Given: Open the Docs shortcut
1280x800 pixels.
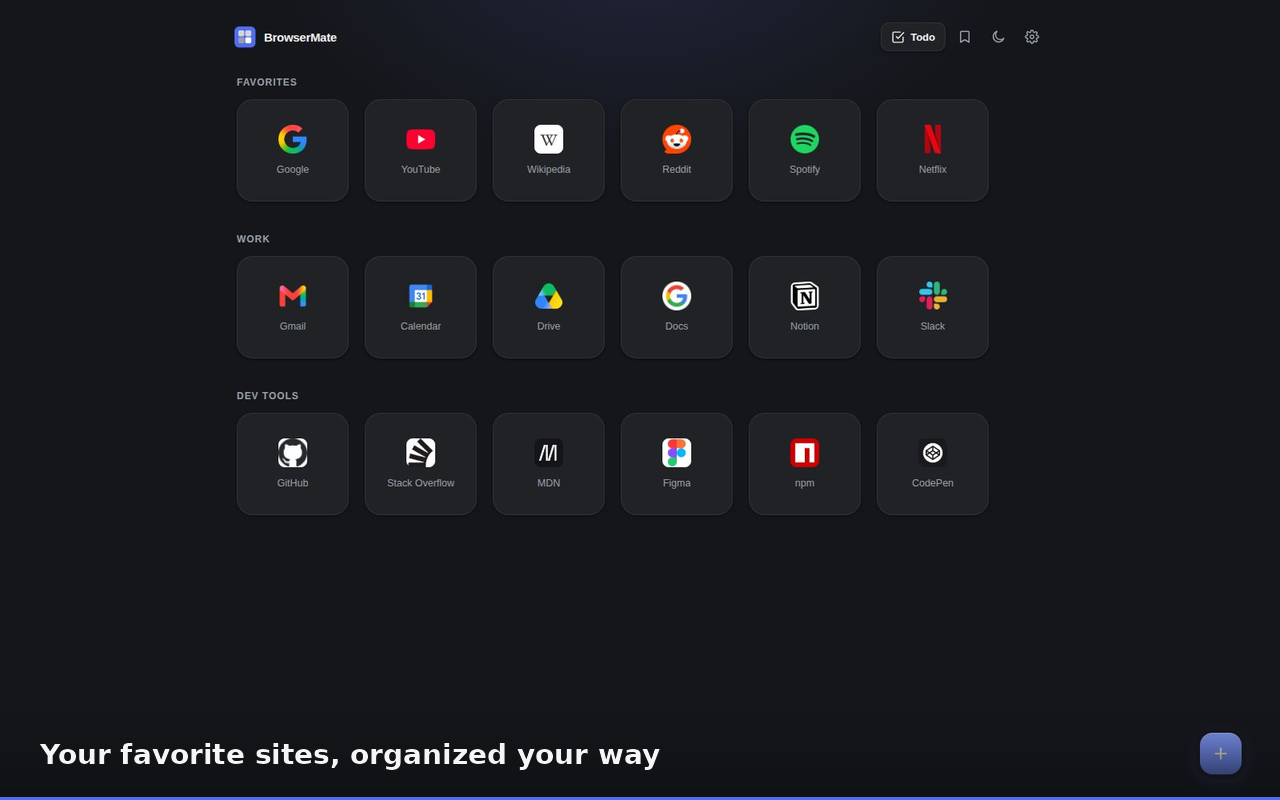Looking at the screenshot, I should coord(676,307).
